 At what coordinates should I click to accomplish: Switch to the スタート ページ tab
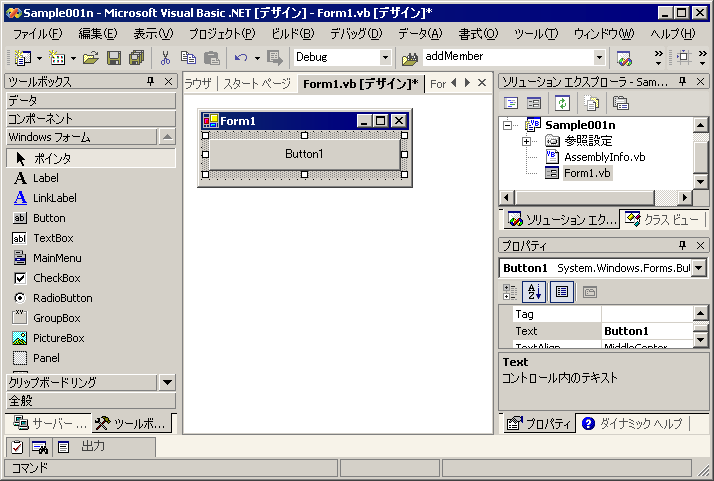pyautogui.click(x=257, y=84)
